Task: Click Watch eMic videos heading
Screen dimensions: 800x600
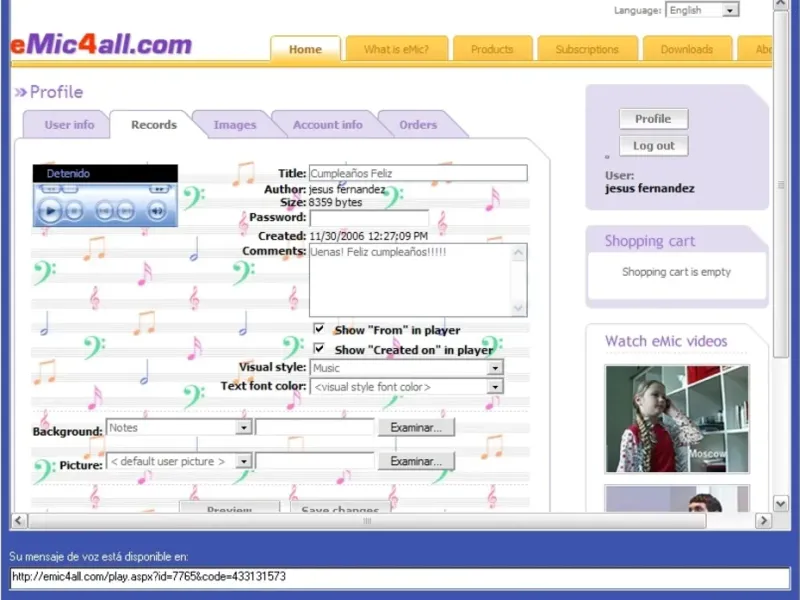Action: coord(666,341)
